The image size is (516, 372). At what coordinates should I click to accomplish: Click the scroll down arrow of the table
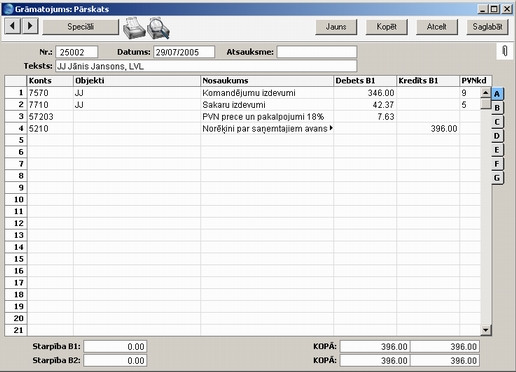tap(486, 330)
